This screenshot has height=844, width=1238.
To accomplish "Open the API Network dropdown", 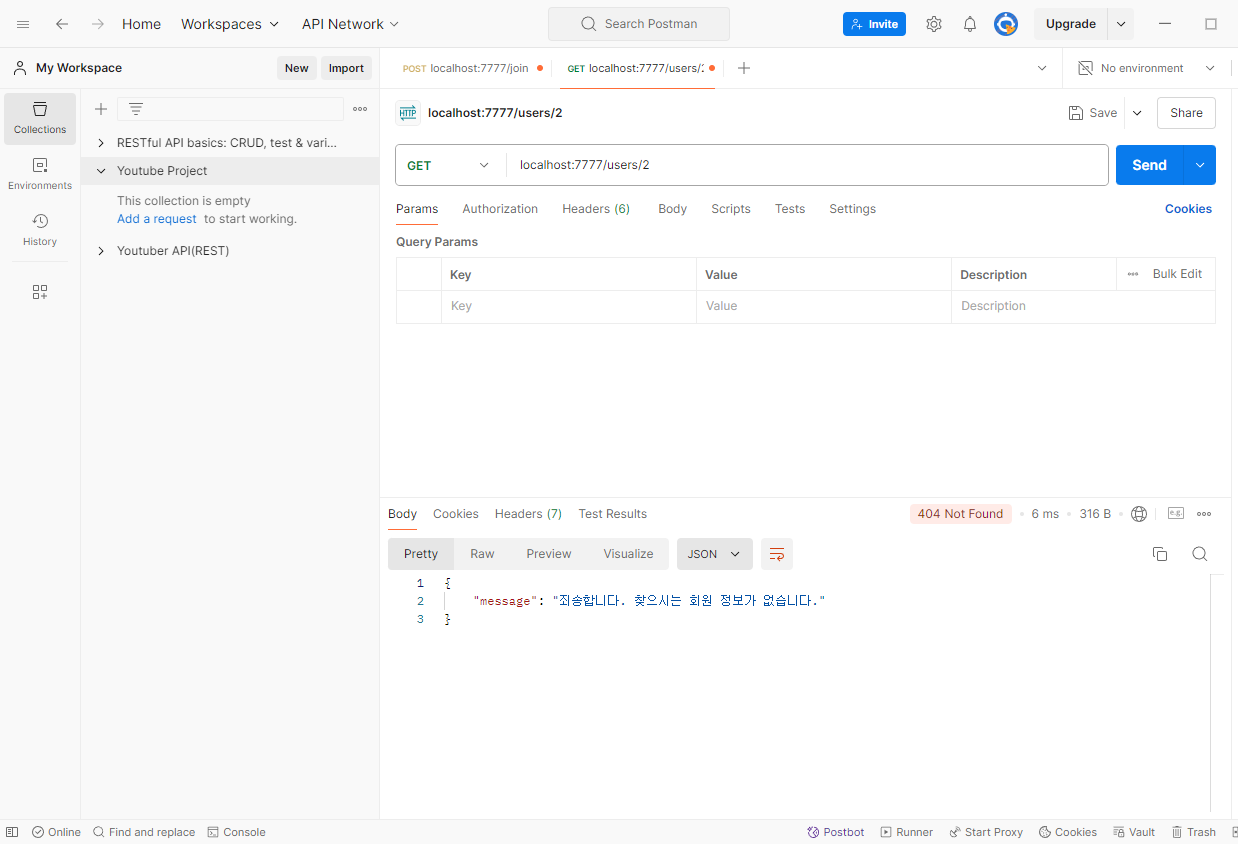I will point(350,24).
